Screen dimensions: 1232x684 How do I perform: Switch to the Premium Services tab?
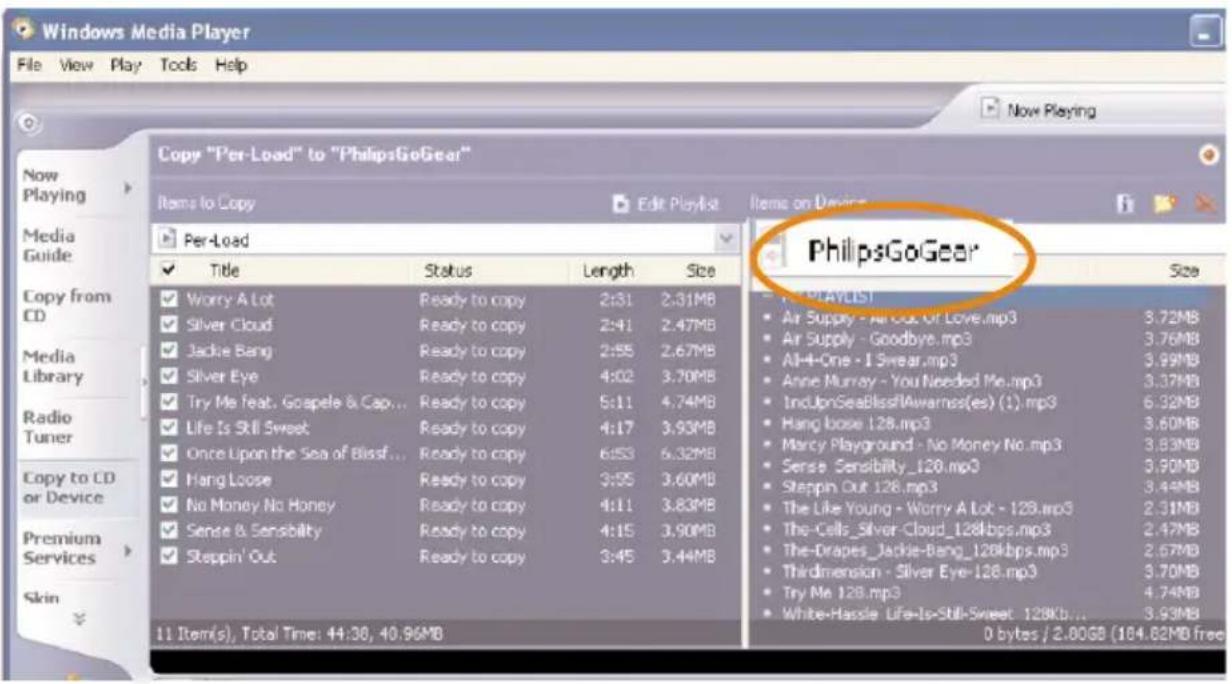[x=76, y=548]
